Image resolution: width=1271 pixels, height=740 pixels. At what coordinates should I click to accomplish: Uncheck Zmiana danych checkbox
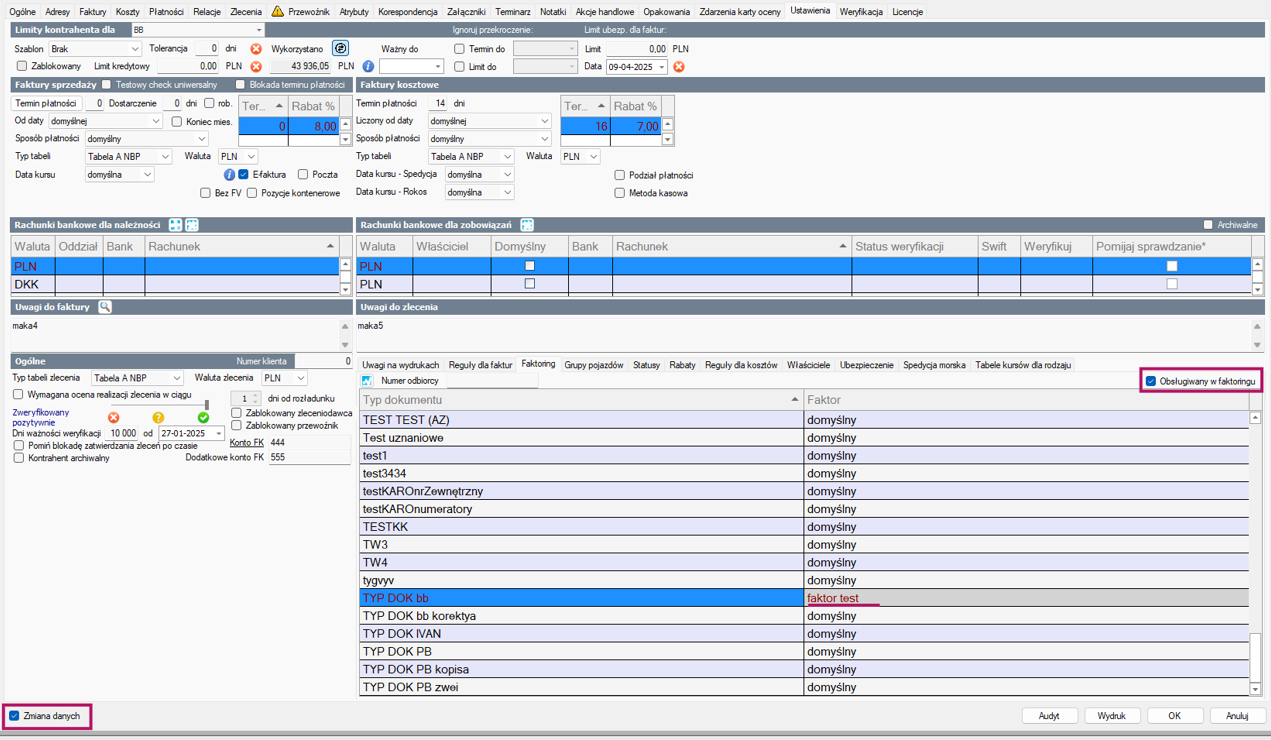[15, 716]
